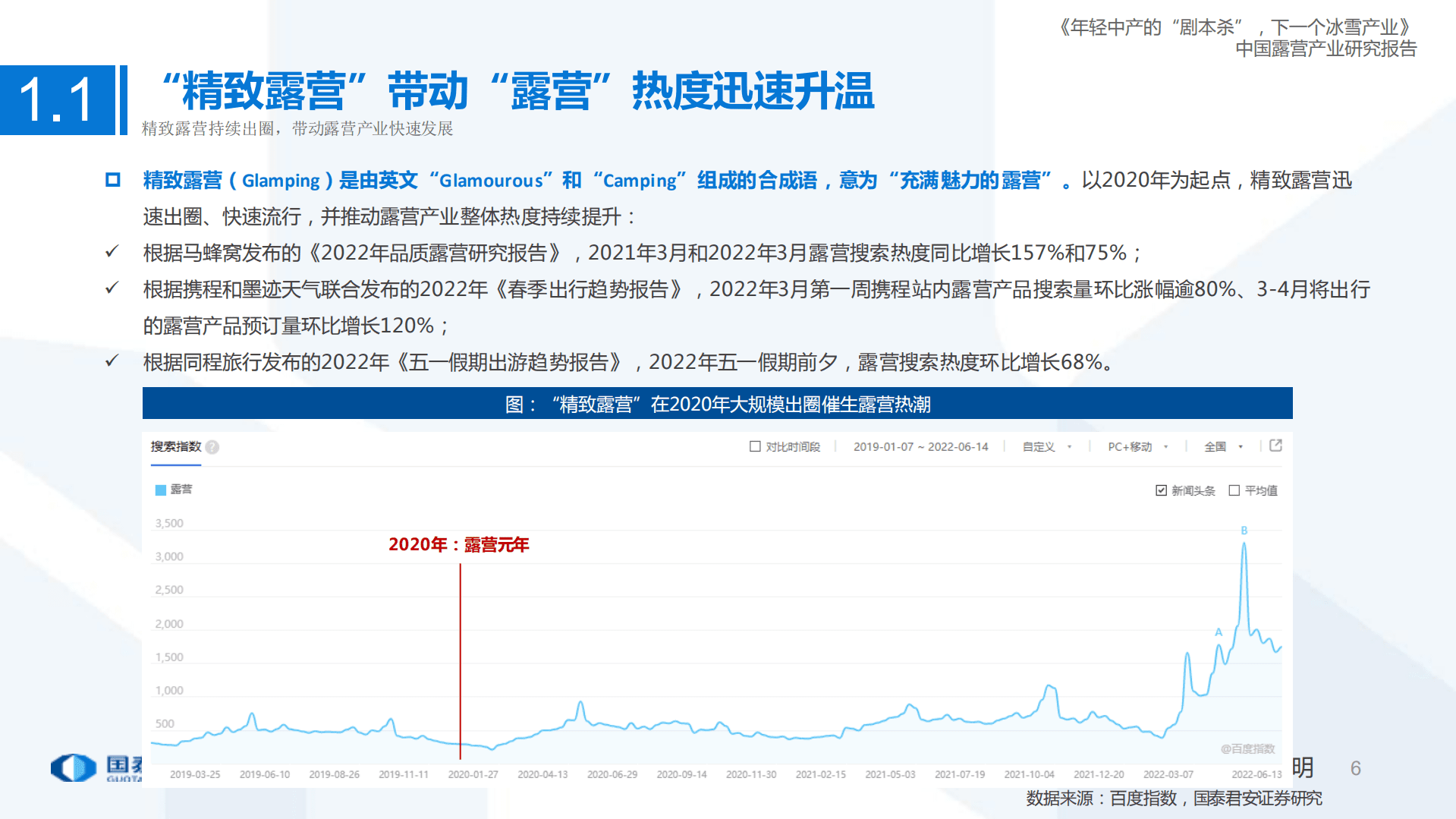Enable the 对比时间段 checkbox
This screenshot has width=1456, height=819.
(x=755, y=446)
